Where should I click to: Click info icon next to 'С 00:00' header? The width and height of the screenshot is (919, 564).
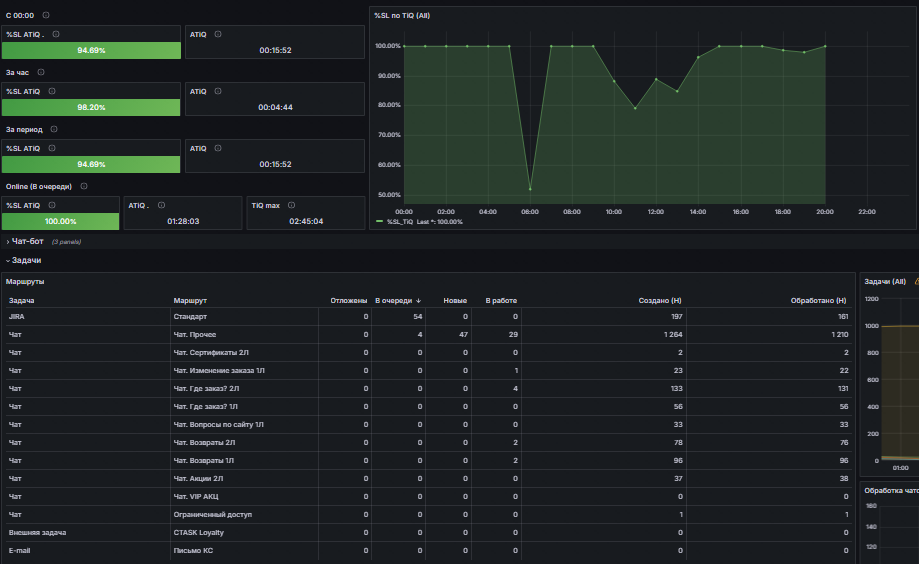coord(46,15)
